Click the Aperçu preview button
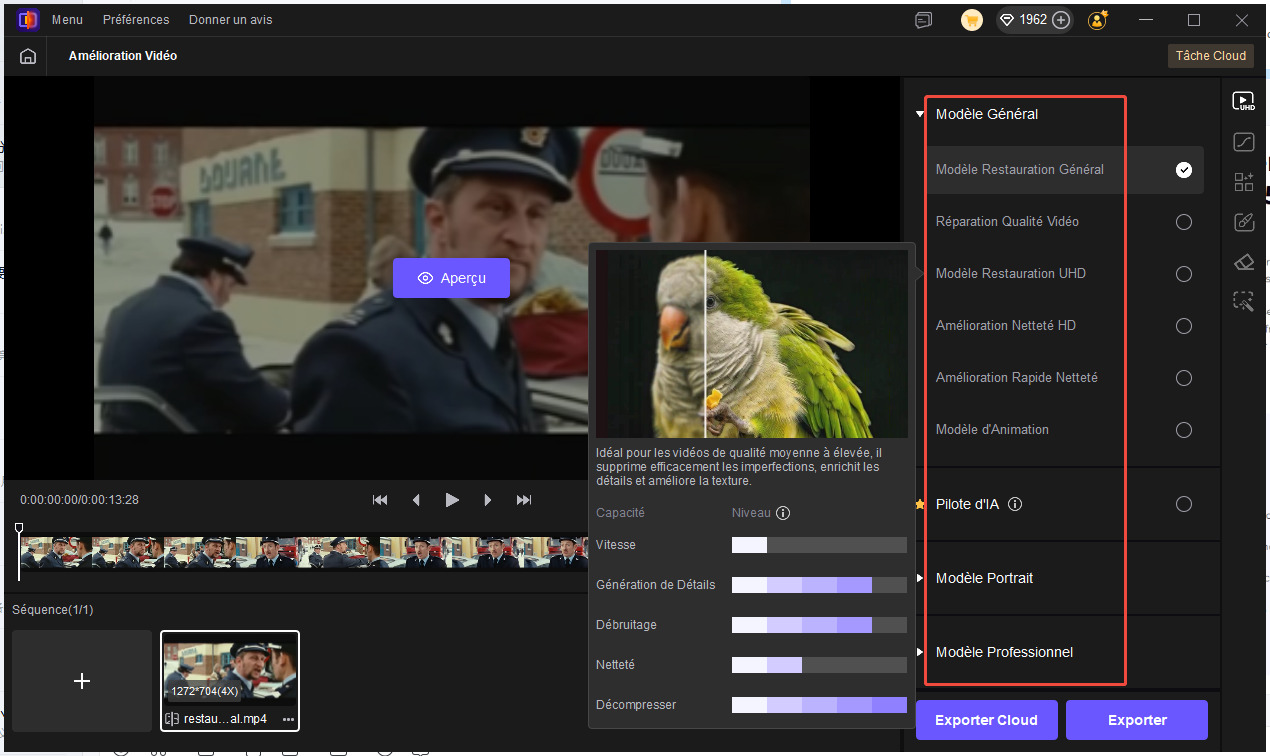 coord(451,278)
